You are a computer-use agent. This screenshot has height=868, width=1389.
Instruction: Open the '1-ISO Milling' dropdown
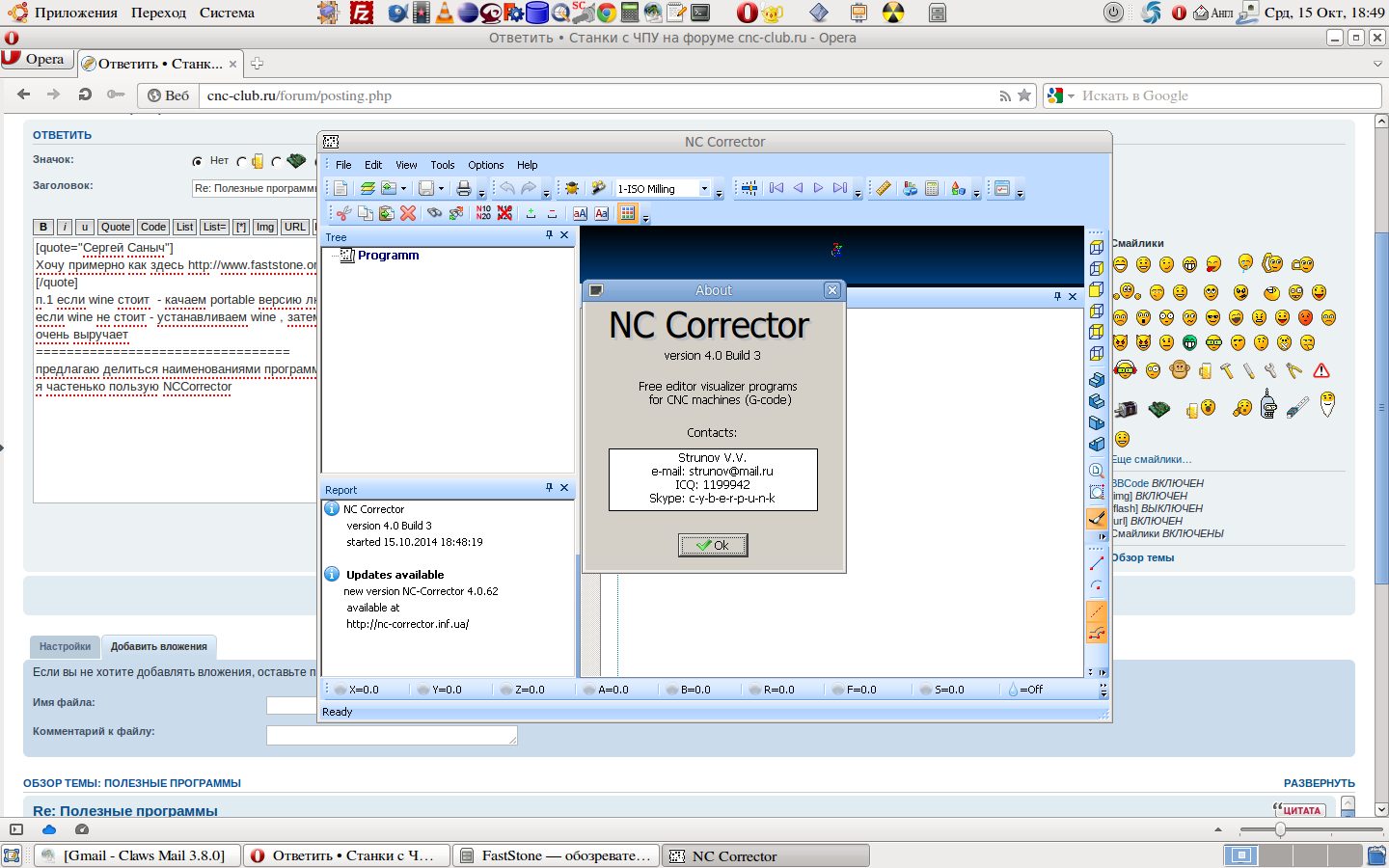(x=704, y=189)
